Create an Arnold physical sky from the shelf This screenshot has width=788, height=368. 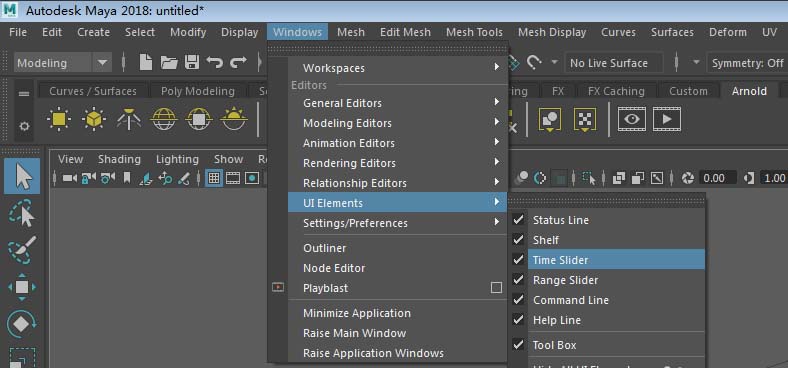point(234,119)
